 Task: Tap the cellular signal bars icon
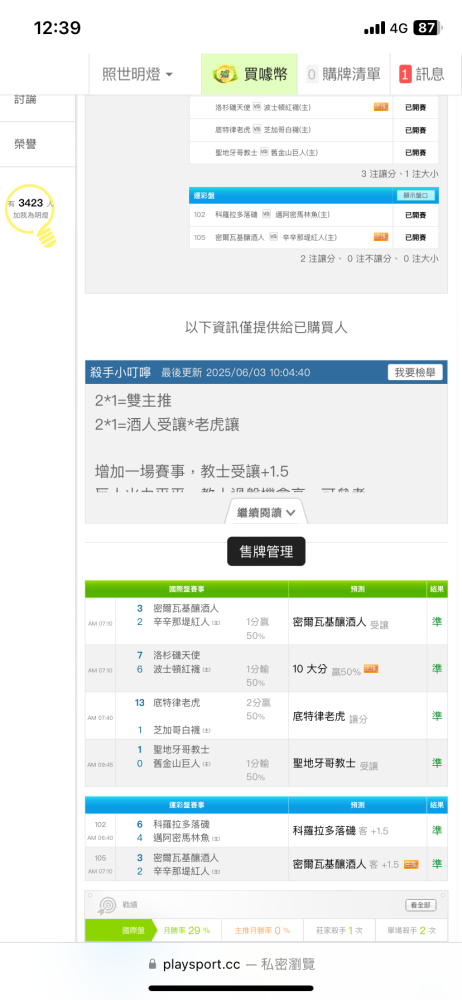[x=375, y=28]
